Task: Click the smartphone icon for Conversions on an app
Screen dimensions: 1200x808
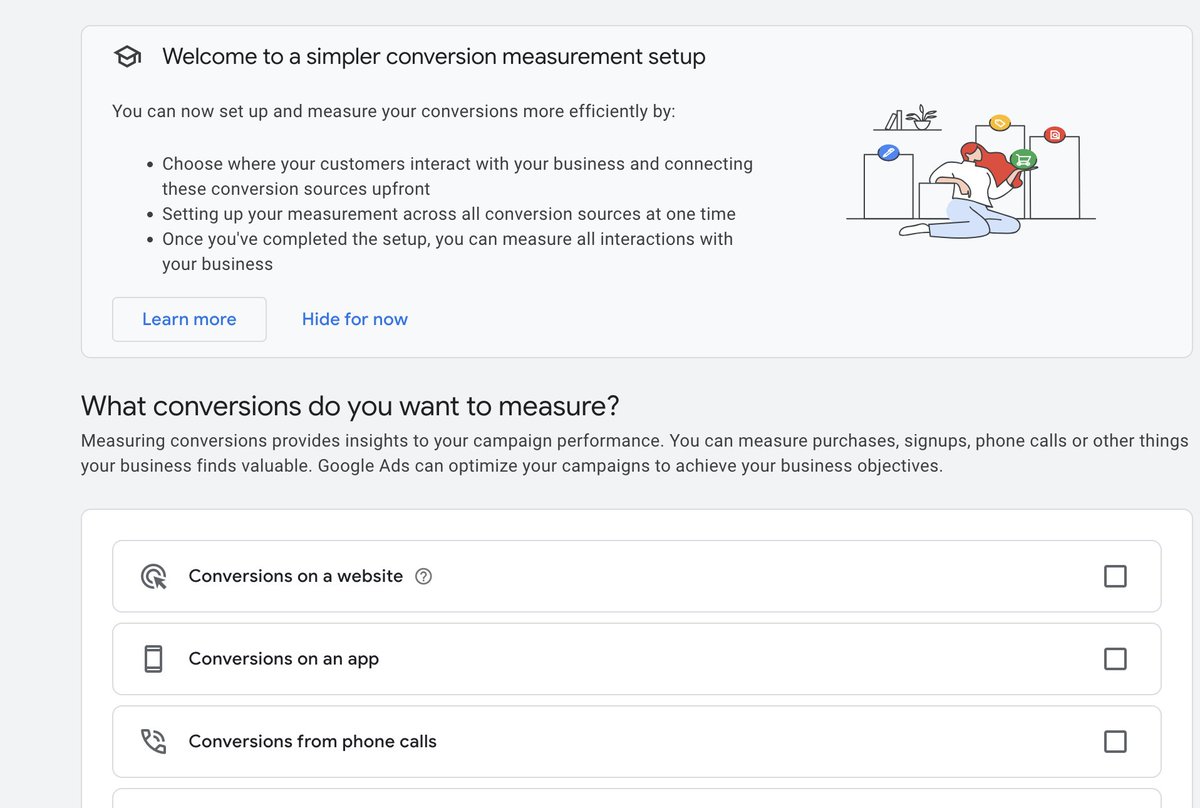Action: click(x=152, y=658)
